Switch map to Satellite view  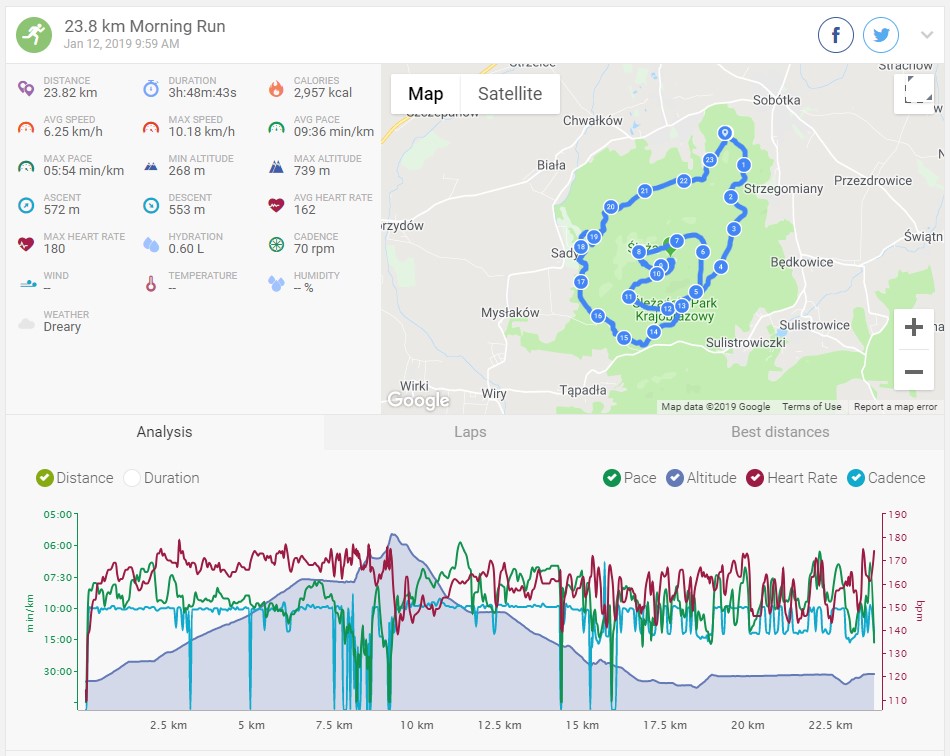pyautogui.click(x=509, y=94)
